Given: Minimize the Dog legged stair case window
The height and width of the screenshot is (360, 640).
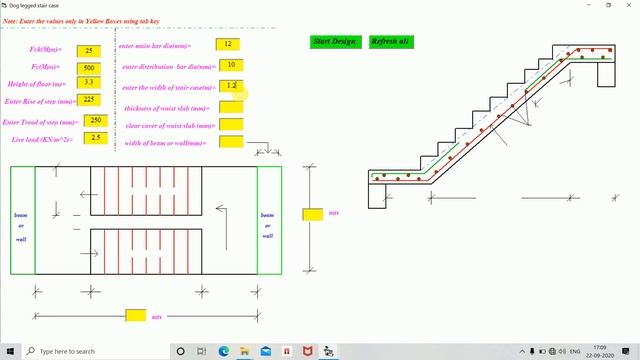Looking at the screenshot, I should [589, 5].
